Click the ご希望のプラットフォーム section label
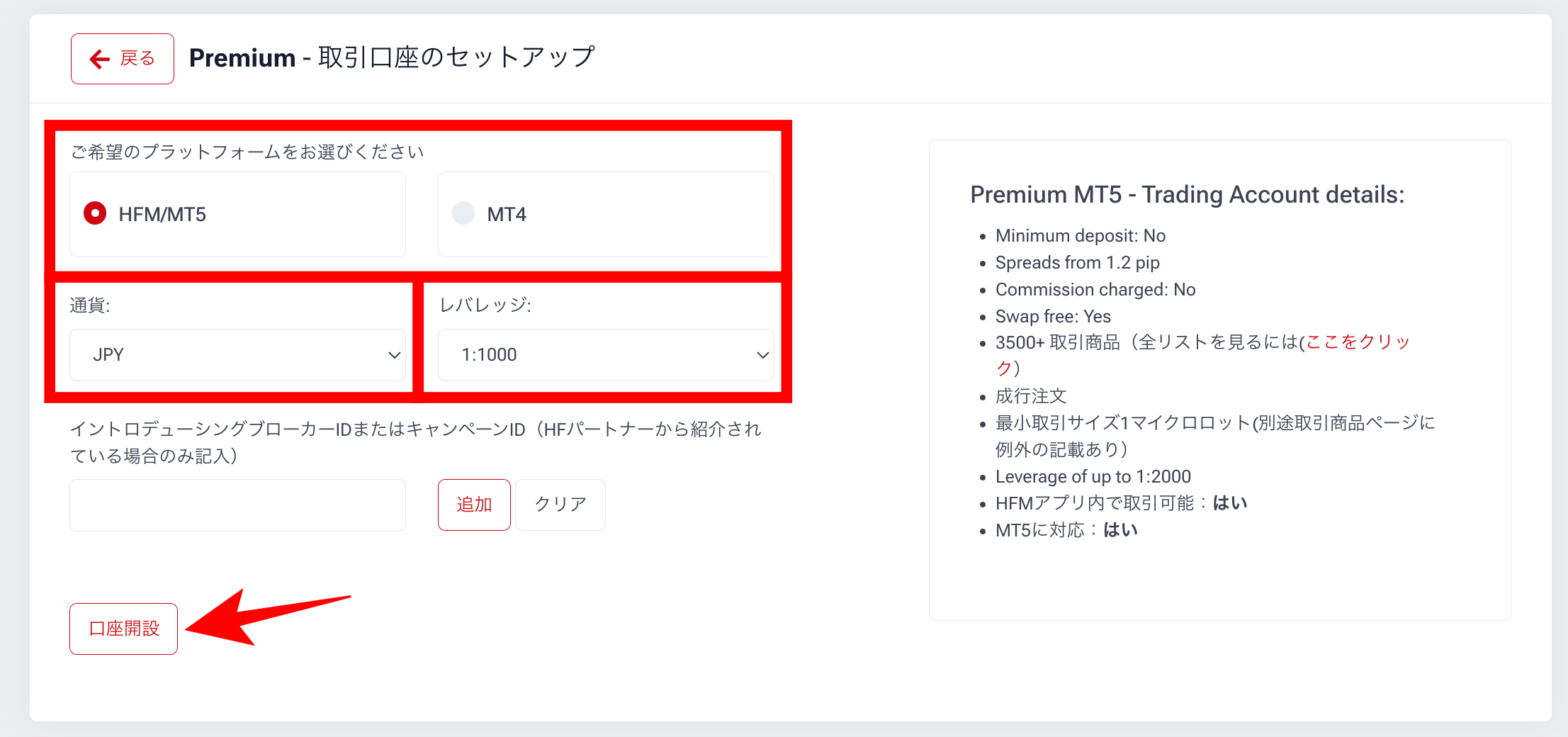This screenshot has width=1568, height=737. click(x=247, y=151)
